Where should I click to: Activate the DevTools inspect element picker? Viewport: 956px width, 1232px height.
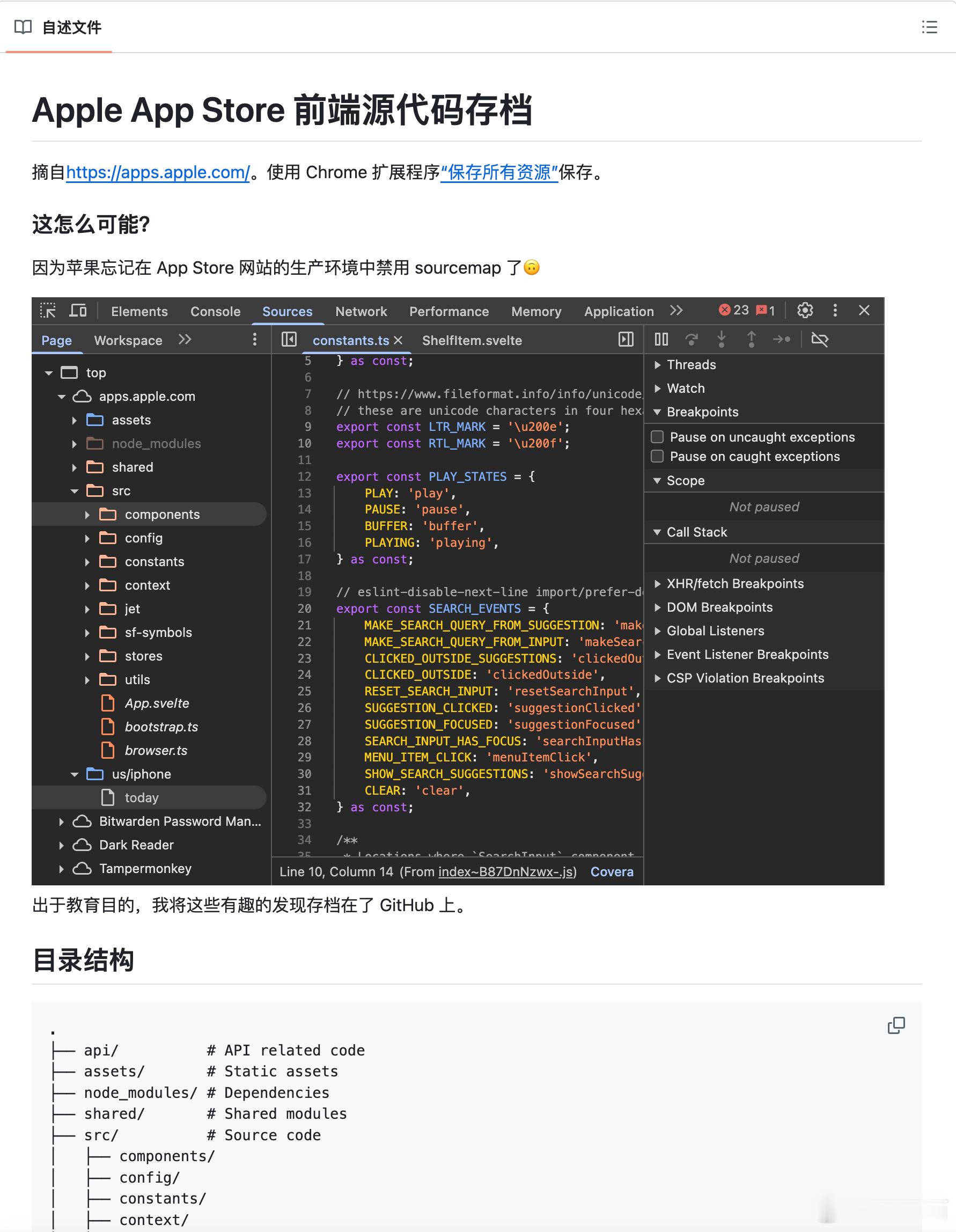coord(48,311)
